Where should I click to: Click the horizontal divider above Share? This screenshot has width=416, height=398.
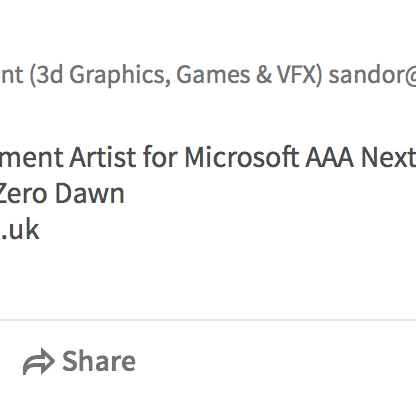(208, 320)
